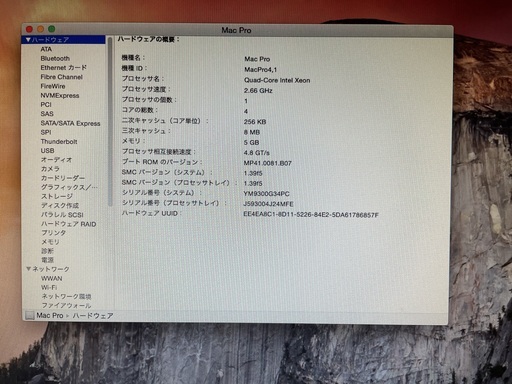Select Fibre Channel entry
The width and height of the screenshot is (512, 384).
pos(62,77)
